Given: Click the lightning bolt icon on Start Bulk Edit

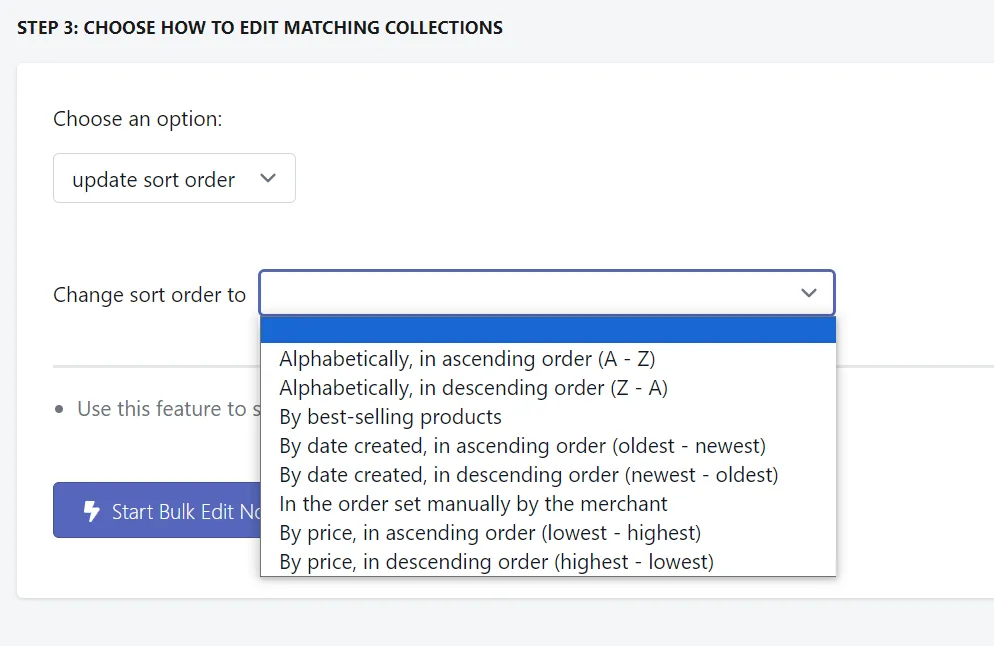Looking at the screenshot, I should pos(92,511).
